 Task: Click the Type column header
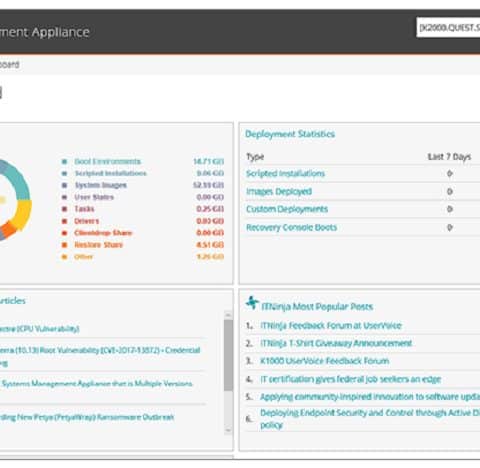point(255,157)
